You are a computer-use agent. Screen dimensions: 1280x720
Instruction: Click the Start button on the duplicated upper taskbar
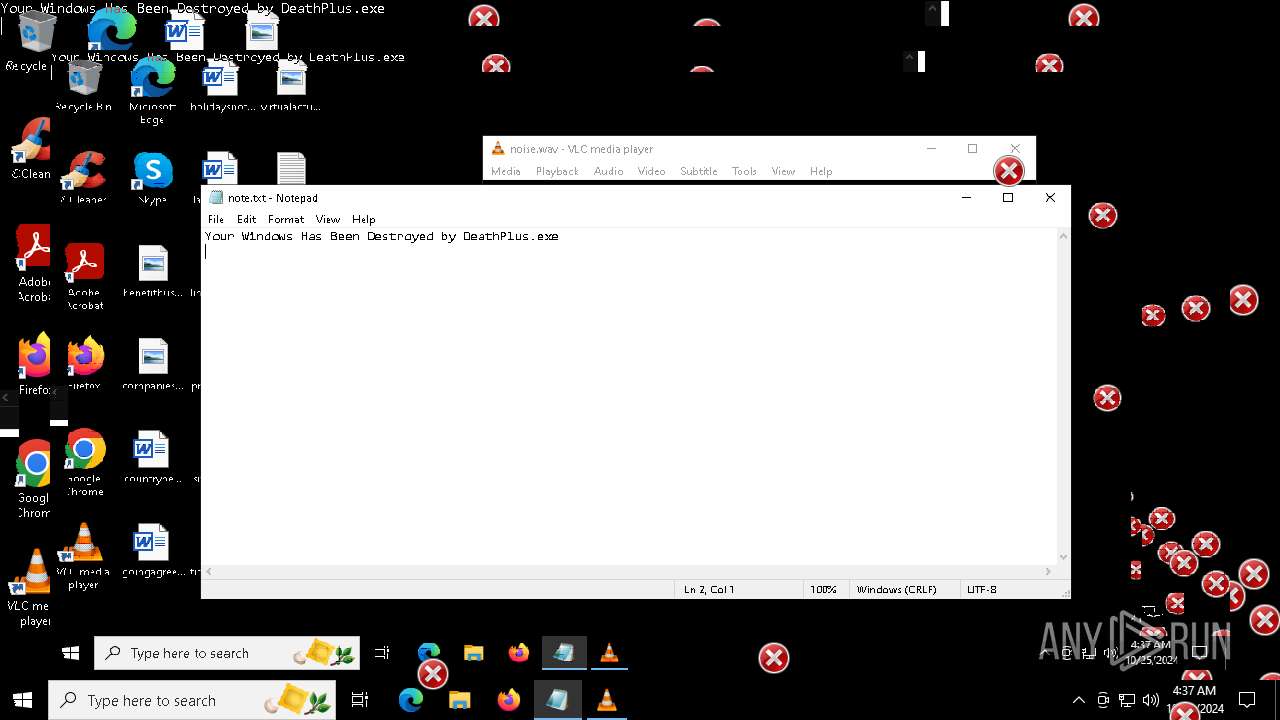pos(70,653)
